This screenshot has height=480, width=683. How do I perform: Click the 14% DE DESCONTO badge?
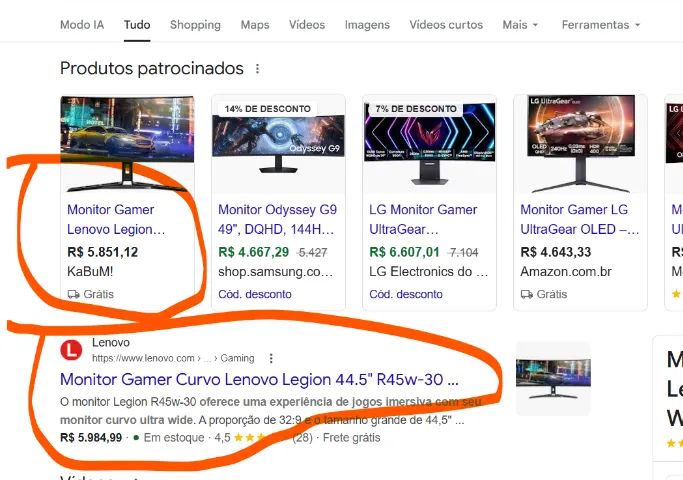[267, 109]
